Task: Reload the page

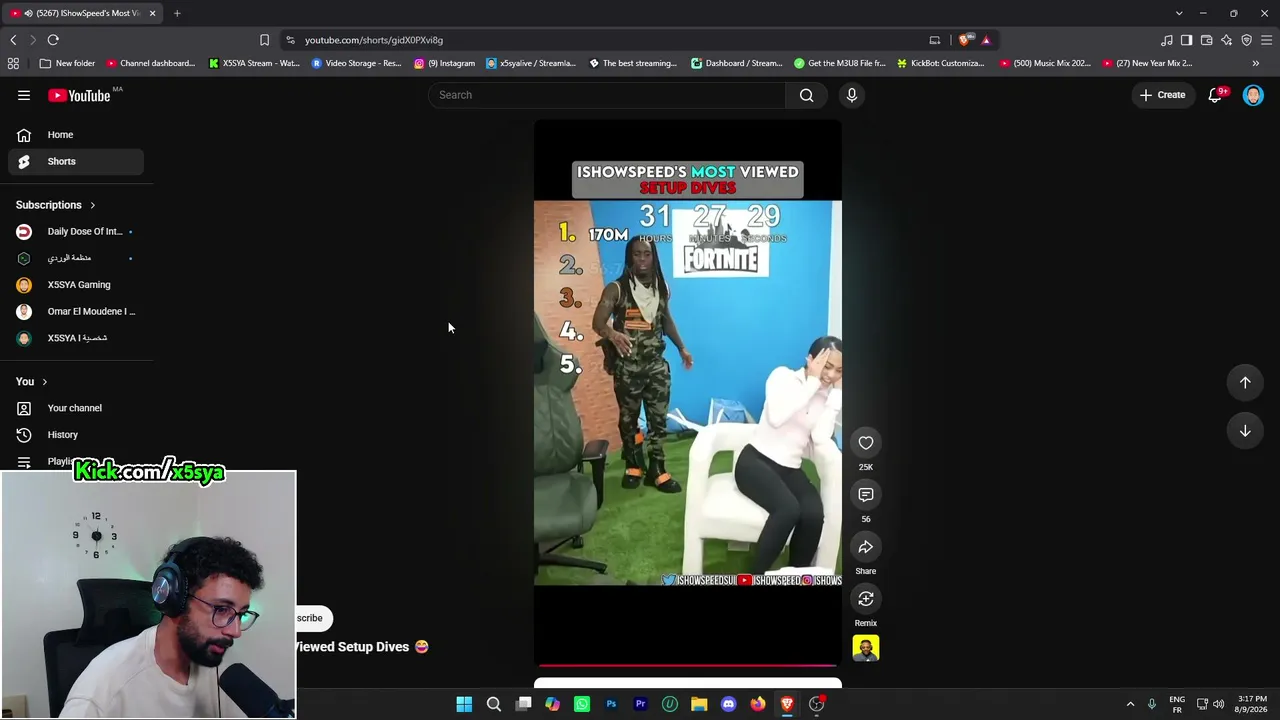Action: tap(53, 40)
